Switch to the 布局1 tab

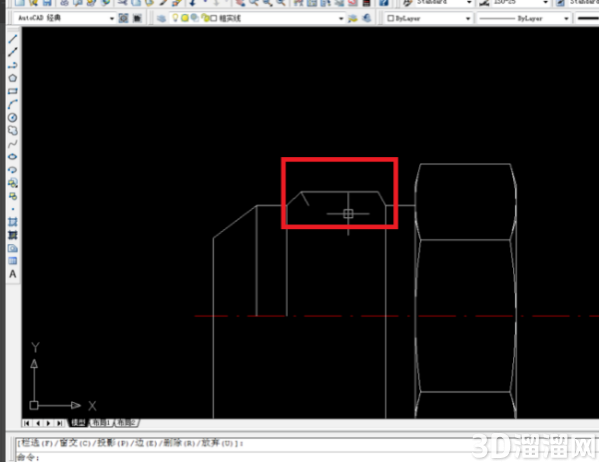(101, 423)
